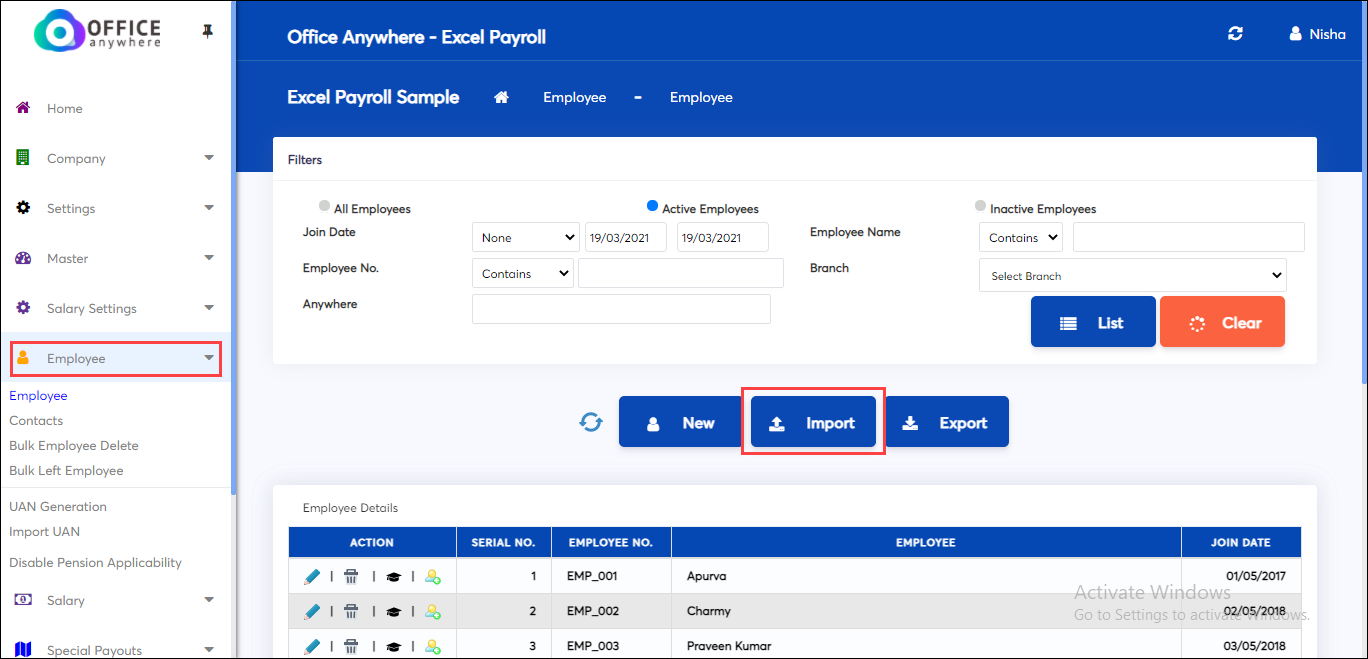Expand the Salary menu arrow
Image resolution: width=1368 pixels, height=659 pixels.
pos(209,600)
